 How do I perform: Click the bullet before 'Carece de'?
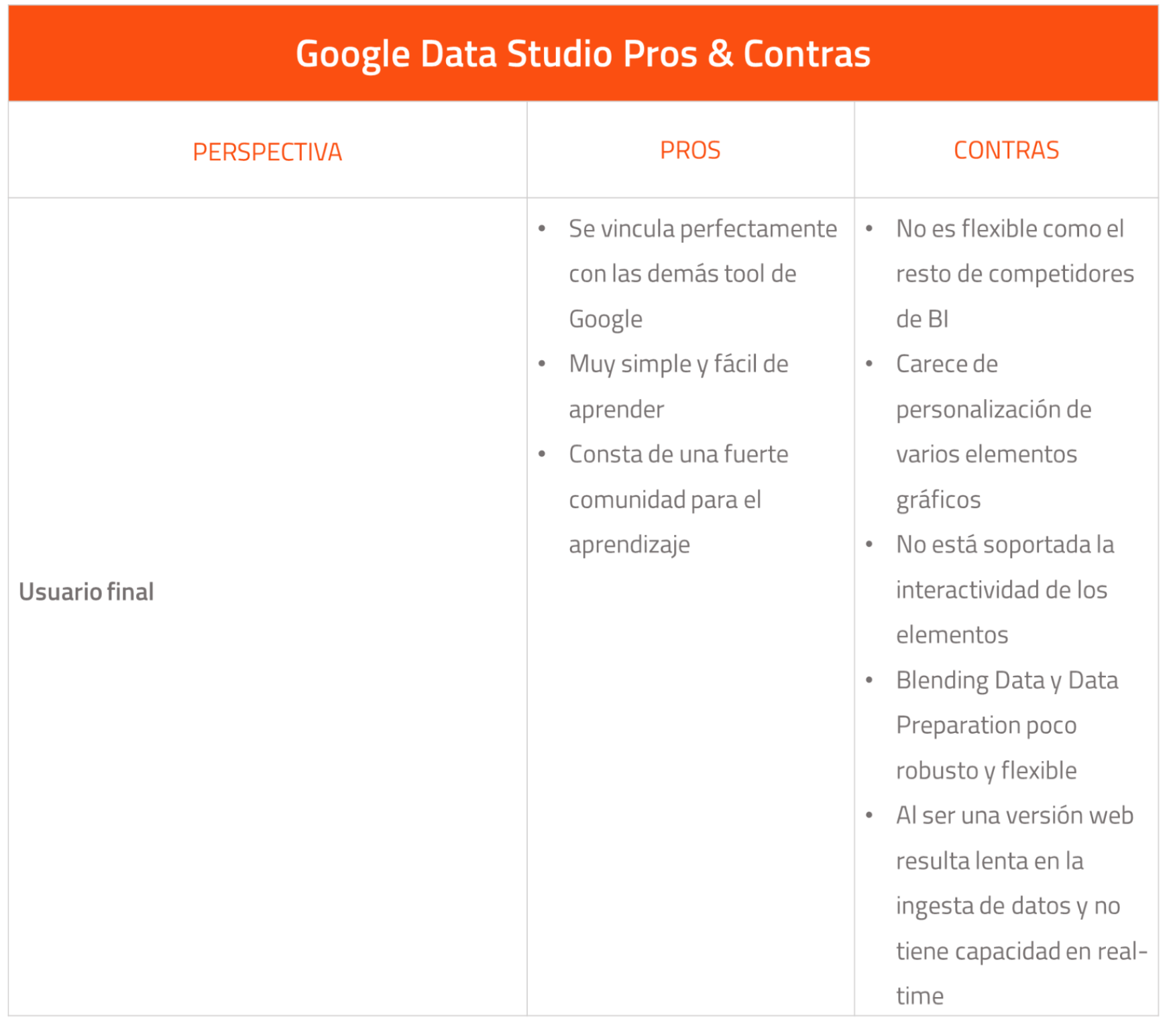[869, 364]
